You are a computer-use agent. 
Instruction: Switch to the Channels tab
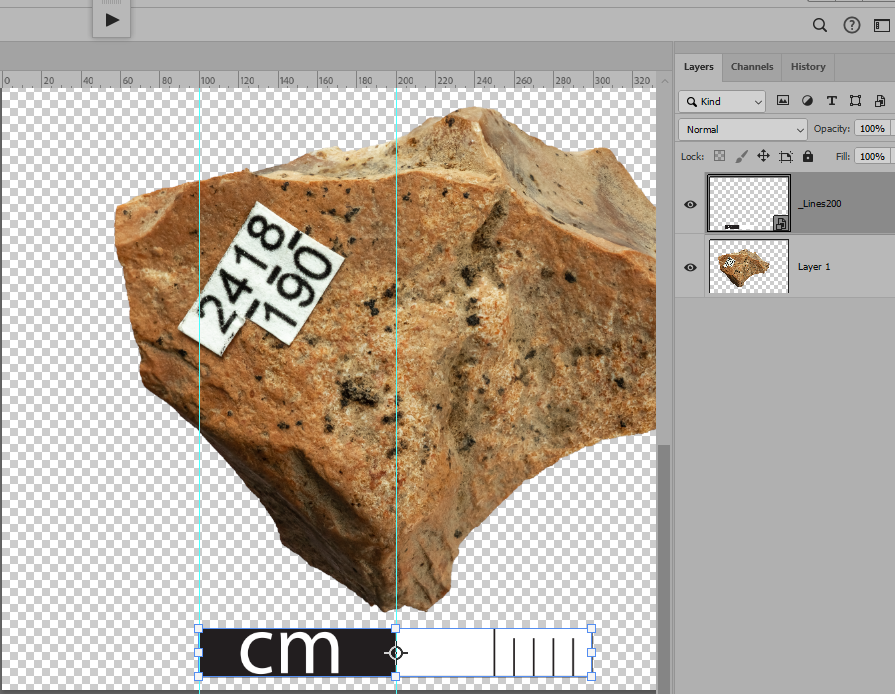(752, 67)
